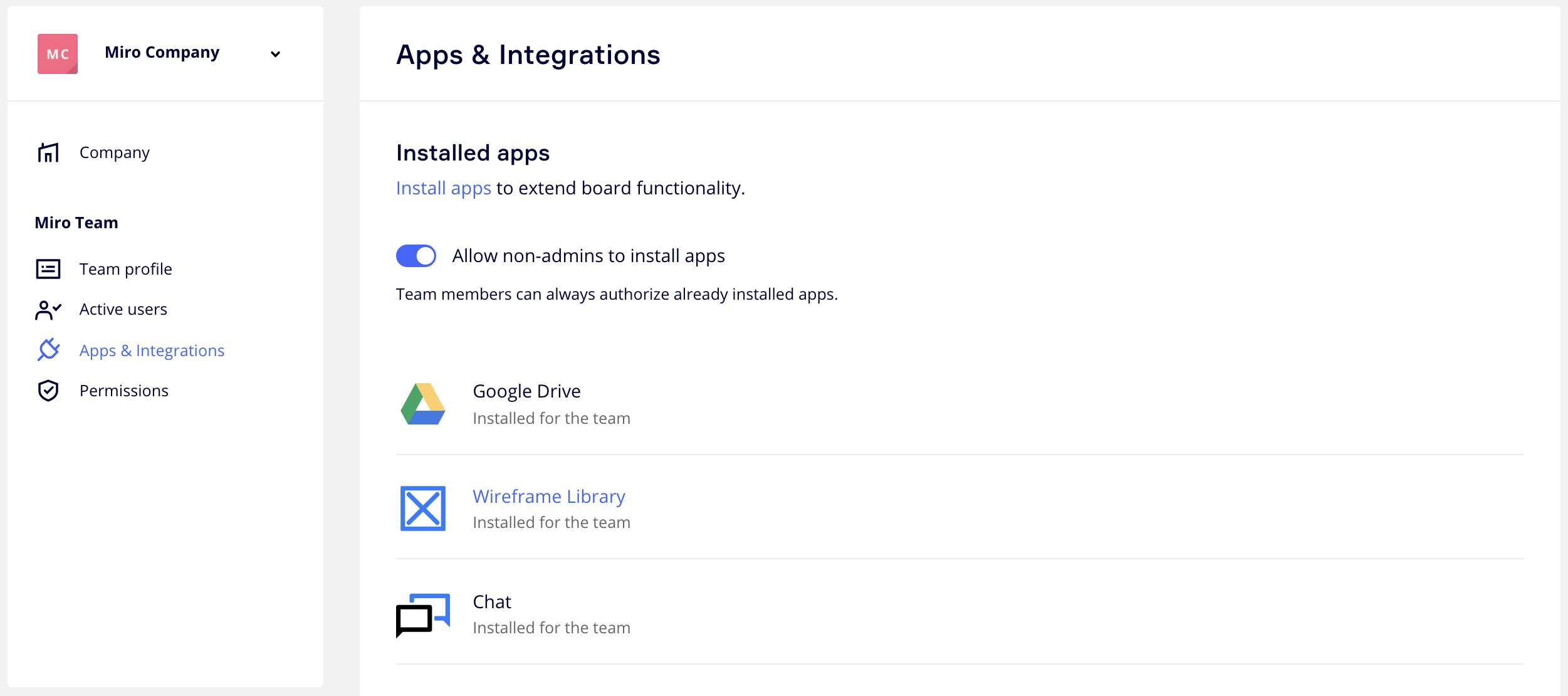Select Permissions in the sidebar
Screen dimensions: 1568x696
pyautogui.click(x=124, y=391)
